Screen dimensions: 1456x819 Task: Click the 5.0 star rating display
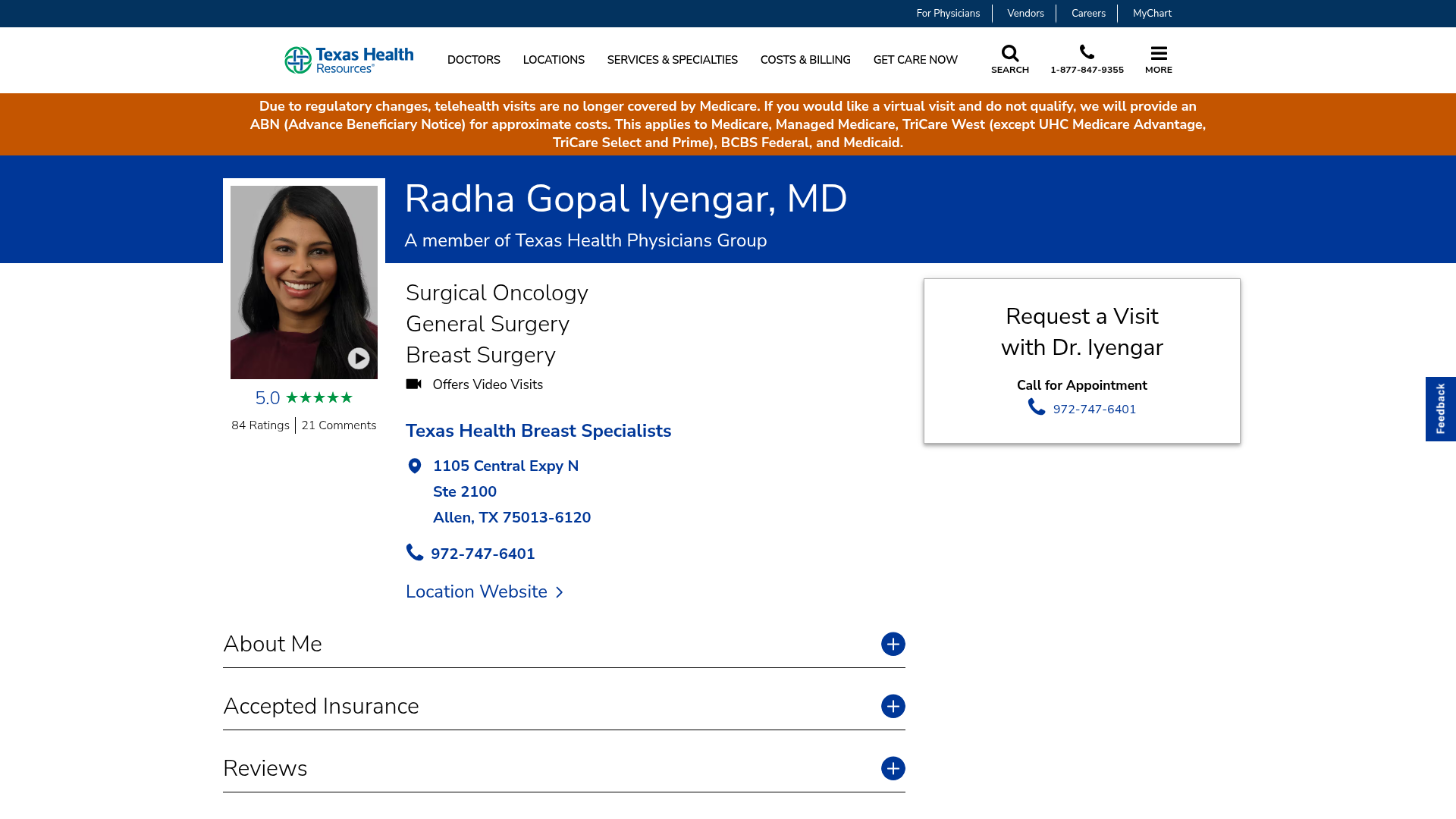[x=303, y=397]
